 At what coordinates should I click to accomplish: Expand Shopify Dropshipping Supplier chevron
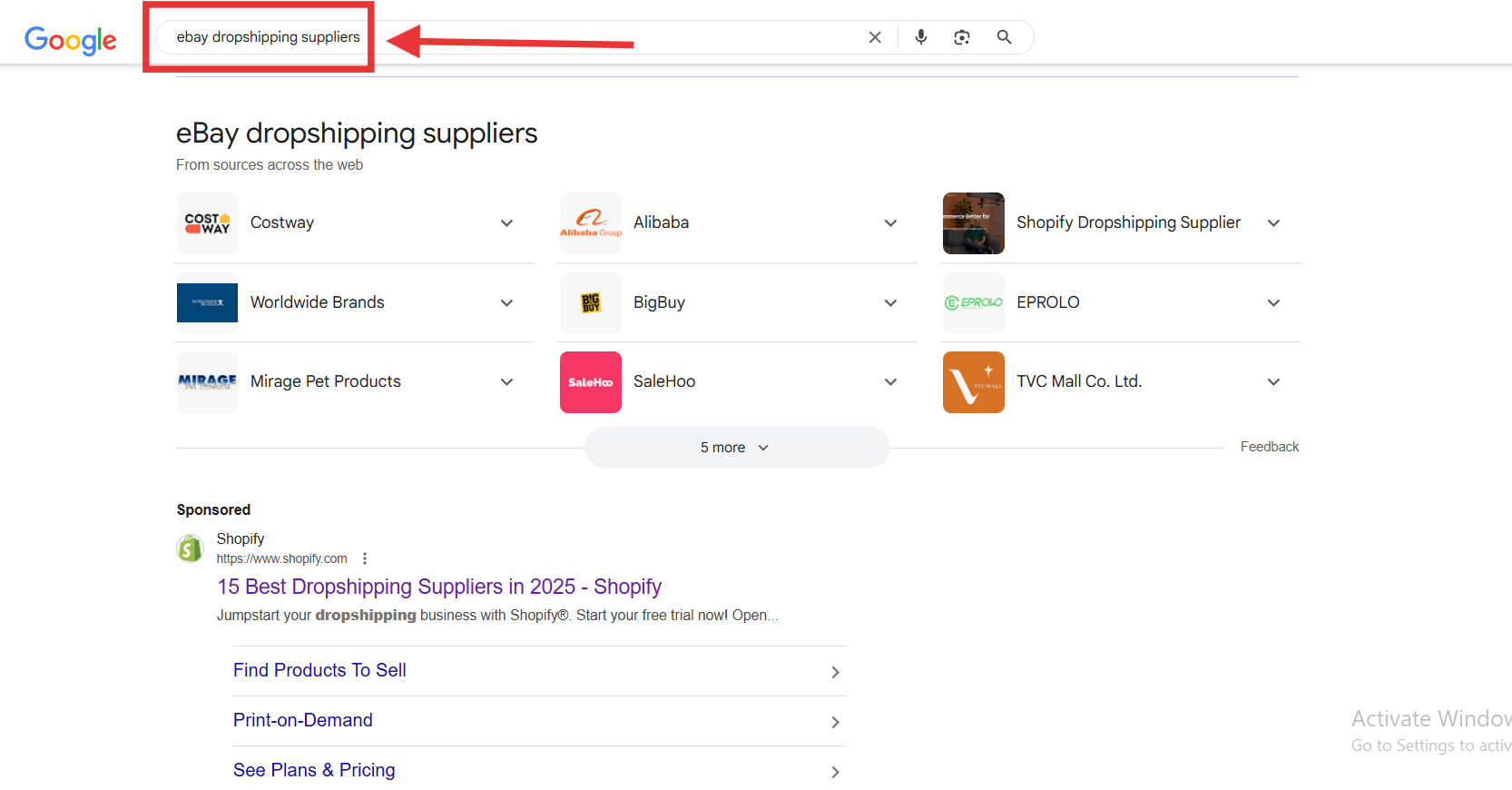(x=1274, y=223)
